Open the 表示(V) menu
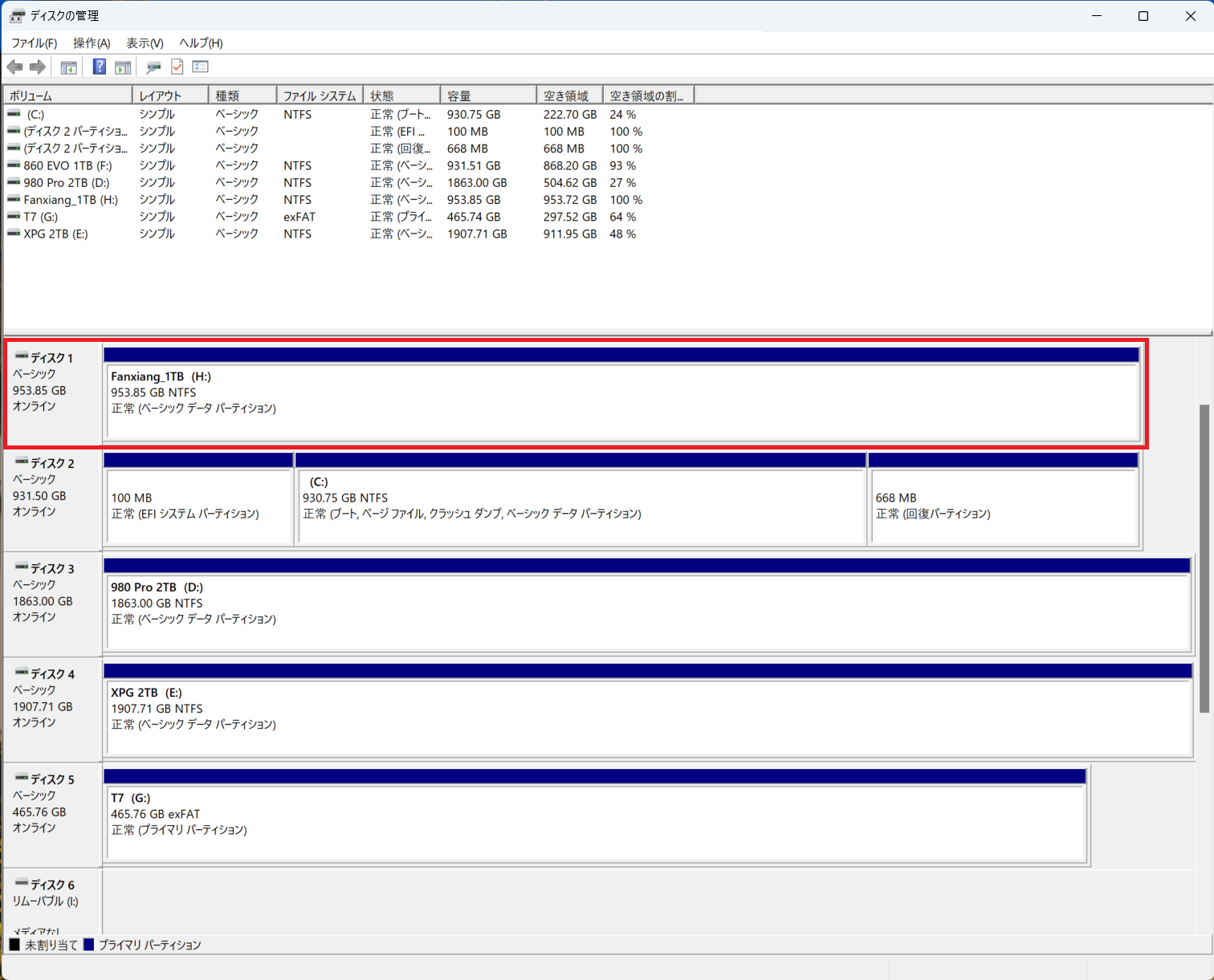 (x=145, y=43)
